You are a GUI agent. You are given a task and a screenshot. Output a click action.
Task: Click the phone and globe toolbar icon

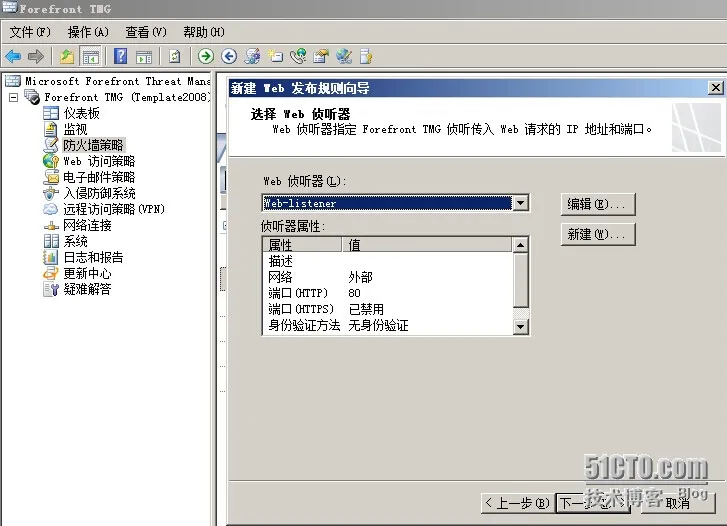pyautogui.click(x=298, y=57)
